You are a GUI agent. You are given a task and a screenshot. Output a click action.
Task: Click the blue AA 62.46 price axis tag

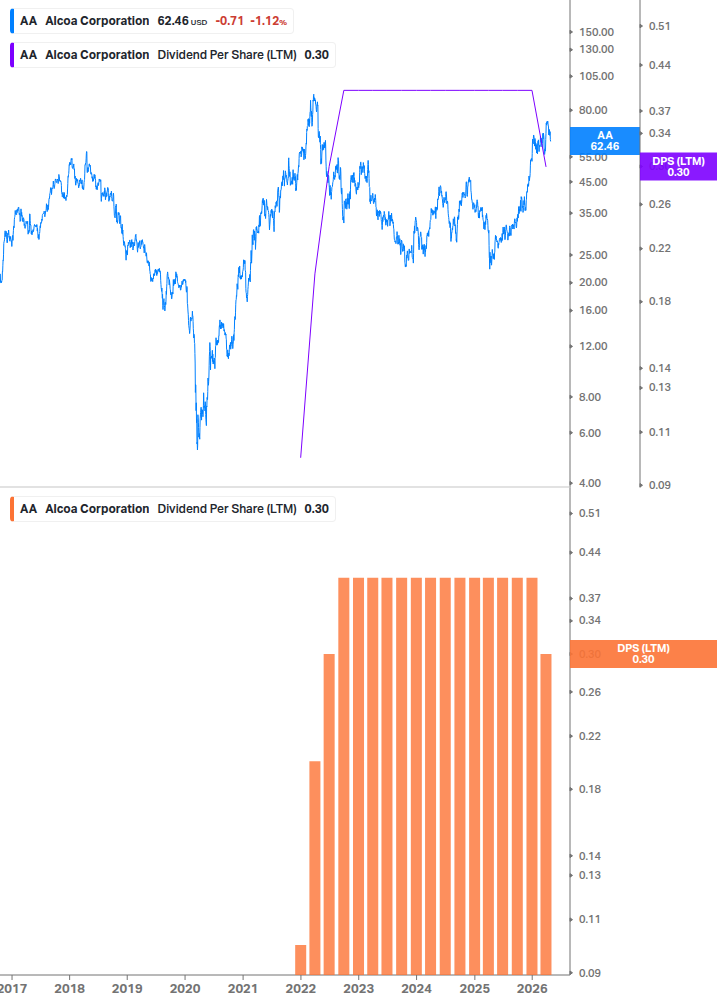[605, 140]
